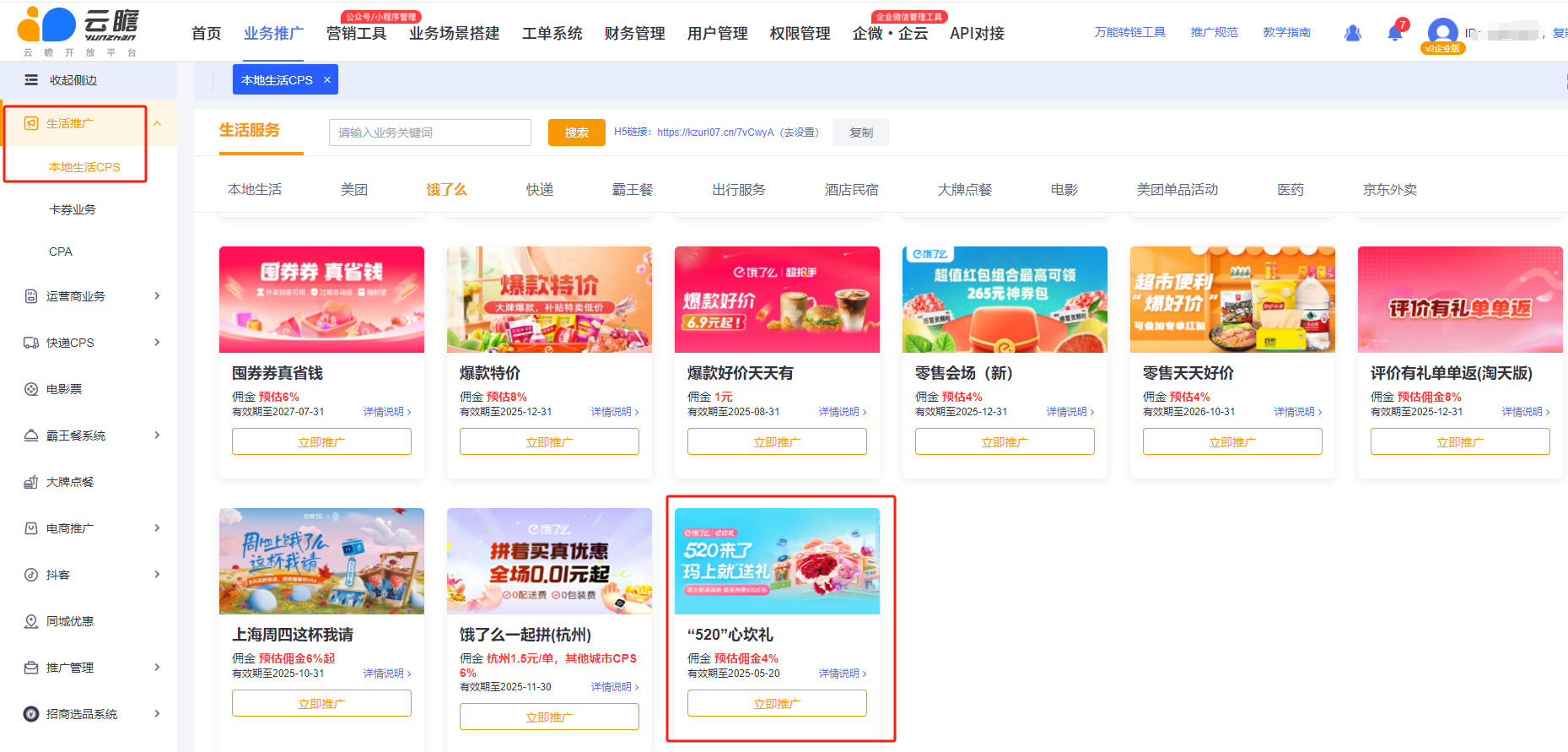The height and width of the screenshot is (752, 1568).
Task: Click 立即推广 for 囤券券真省钱
Action: tap(321, 441)
